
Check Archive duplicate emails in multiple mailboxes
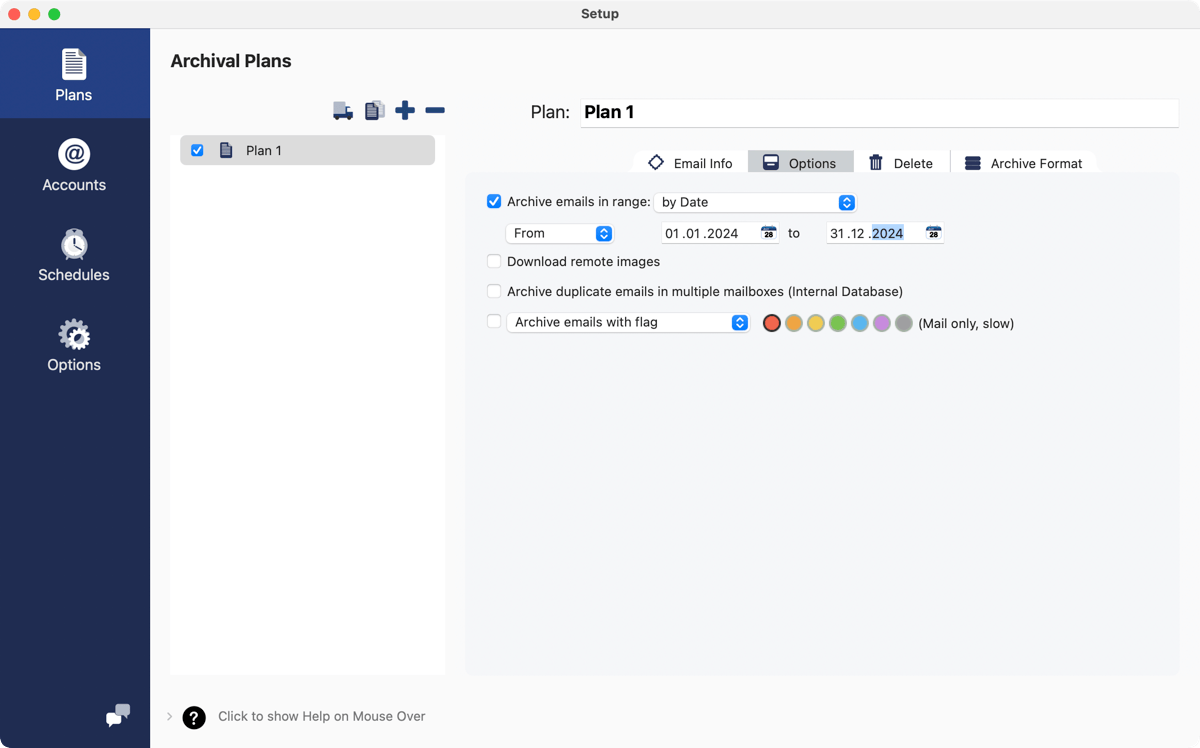(x=494, y=291)
